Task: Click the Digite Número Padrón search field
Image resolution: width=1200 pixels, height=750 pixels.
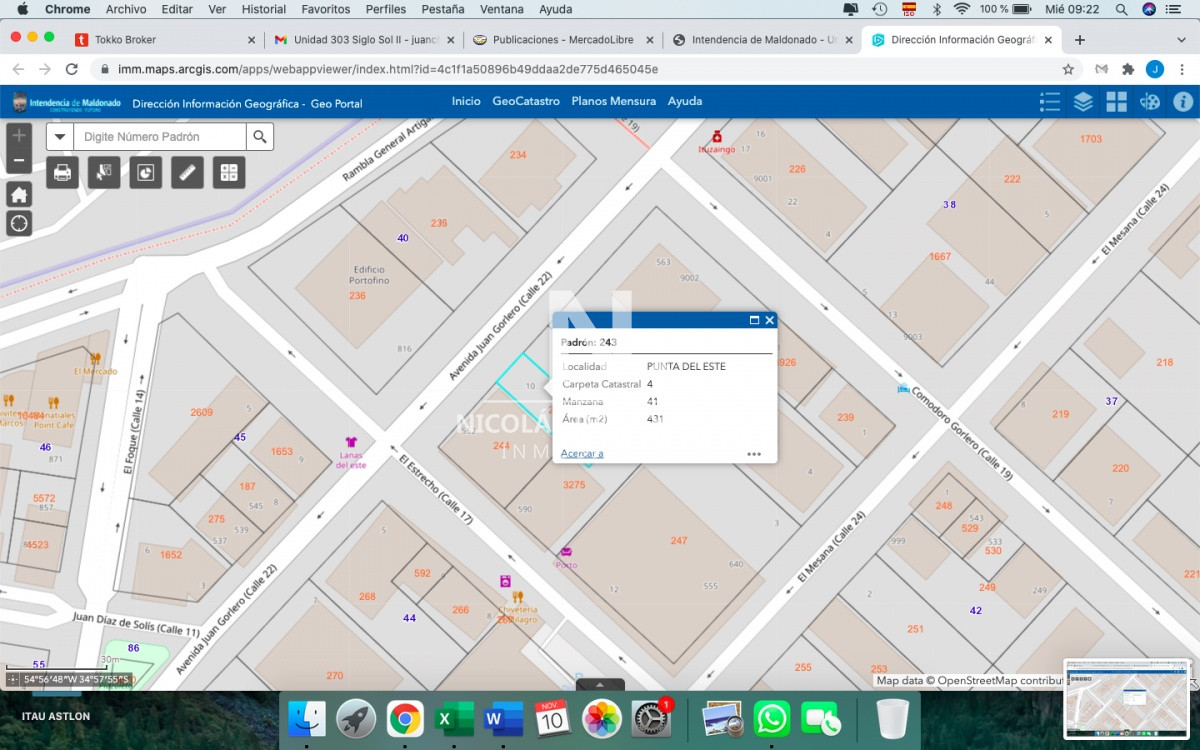Action: [160, 137]
